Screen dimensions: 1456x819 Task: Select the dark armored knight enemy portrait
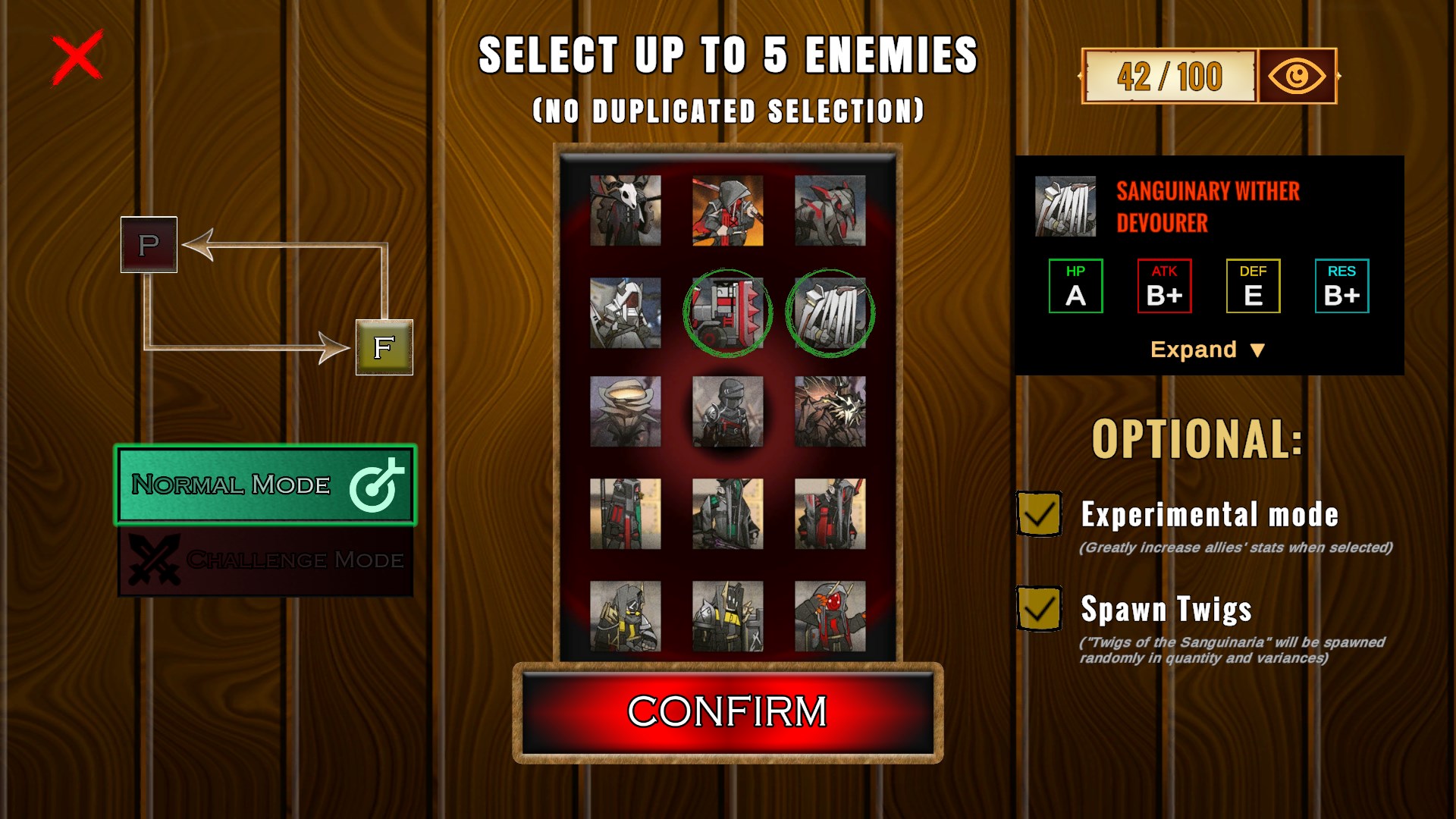pos(728,412)
